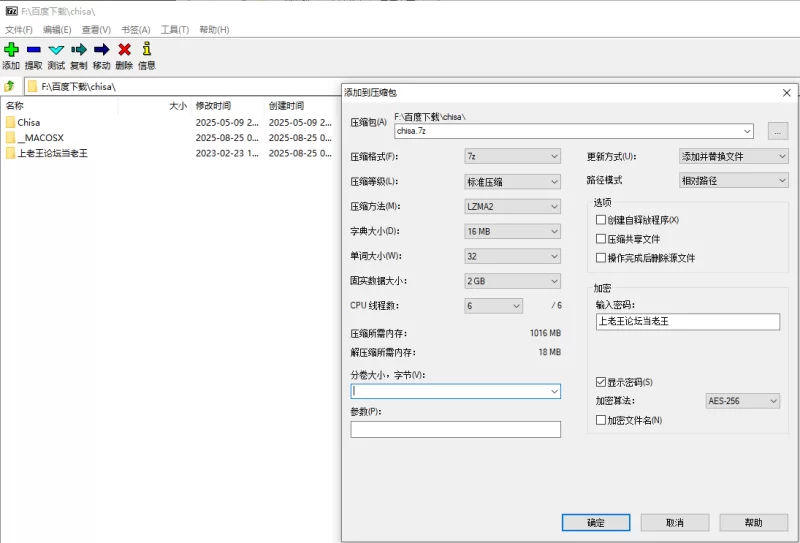Image resolution: width=800 pixels, height=543 pixels.
Task: Open 固实数据大小 dropdown showing 2 GB
Action: click(512, 281)
